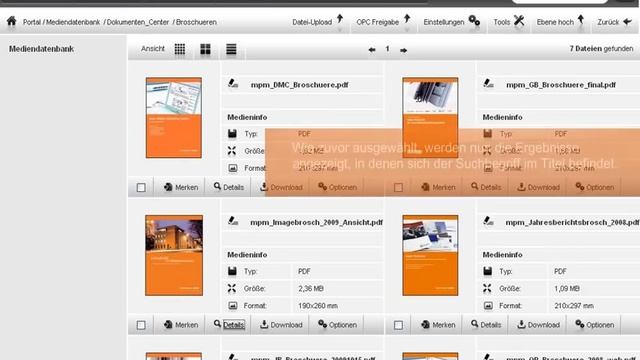Screen dimensions: 640x360
Task: Click the Einstellungen gears icon
Action: click(474, 20)
